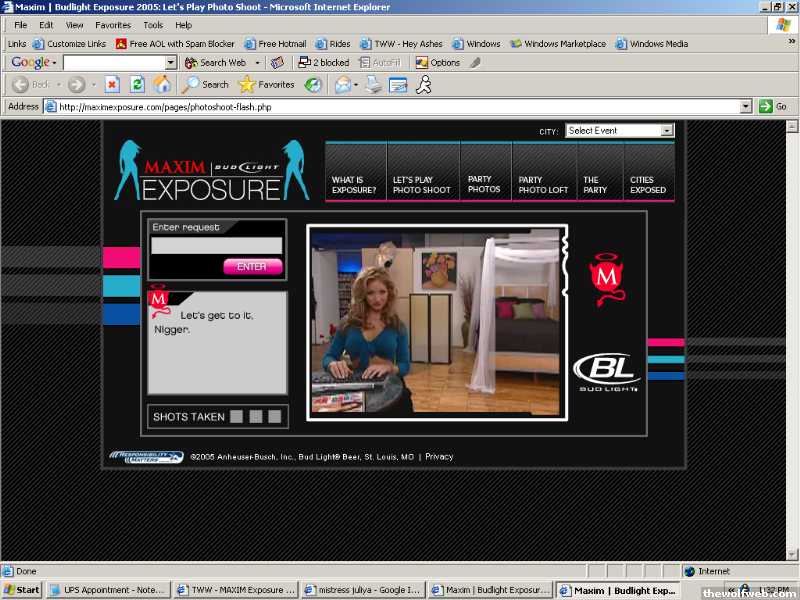Image resolution: width=800 pixels, height=600 pixels.
Task: Toggle the first Shots Taken box
Action: [236, 417]
